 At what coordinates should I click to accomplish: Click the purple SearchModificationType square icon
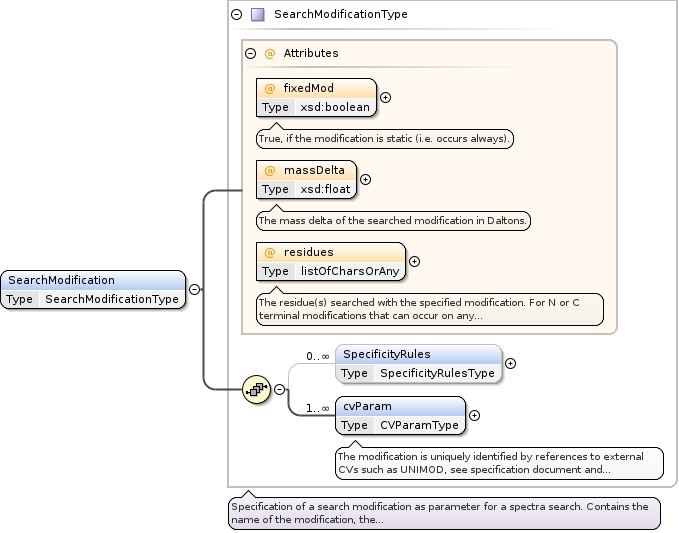[x=257, y=15]
